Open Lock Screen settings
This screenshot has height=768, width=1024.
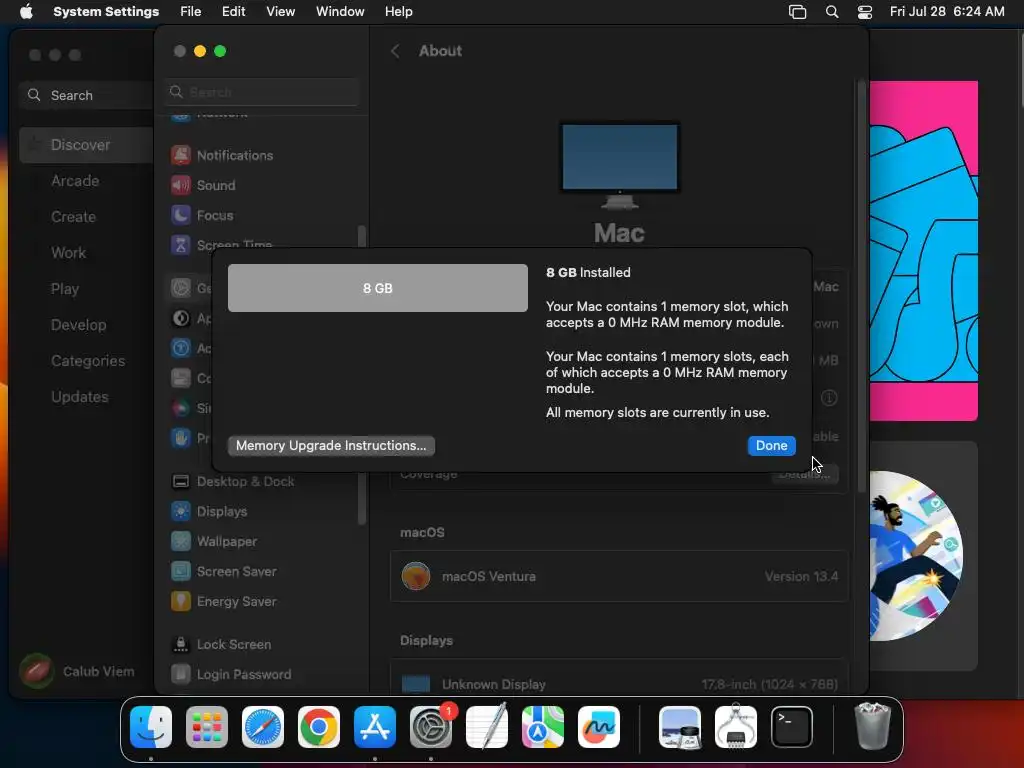click(x=222, y=645)
